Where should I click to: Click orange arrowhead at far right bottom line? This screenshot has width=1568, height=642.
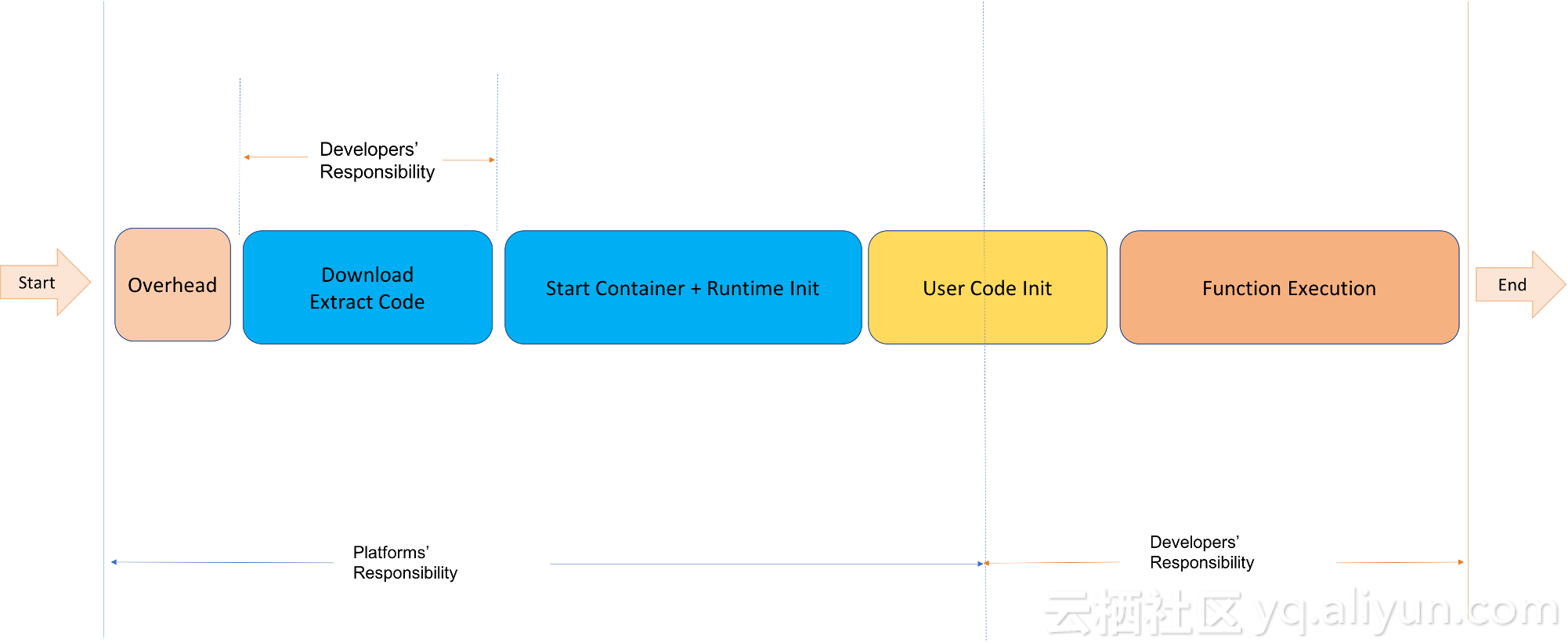coord(1461,562)
